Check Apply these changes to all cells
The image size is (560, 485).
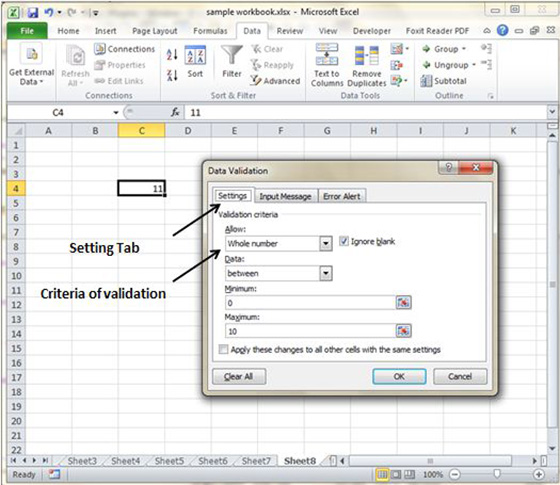(224, 349)
